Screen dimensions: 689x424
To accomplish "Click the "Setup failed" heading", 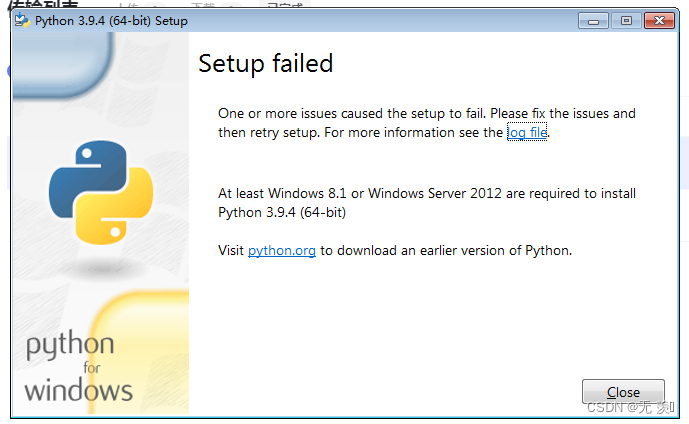I will pos(265,63).
